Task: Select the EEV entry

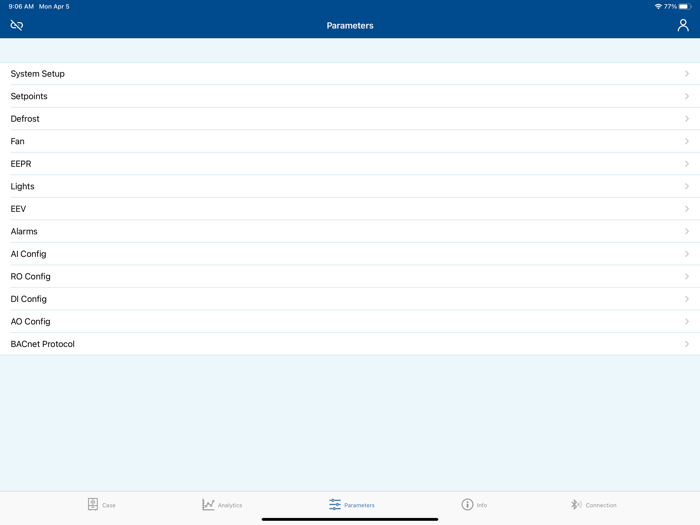Action: 350,209
